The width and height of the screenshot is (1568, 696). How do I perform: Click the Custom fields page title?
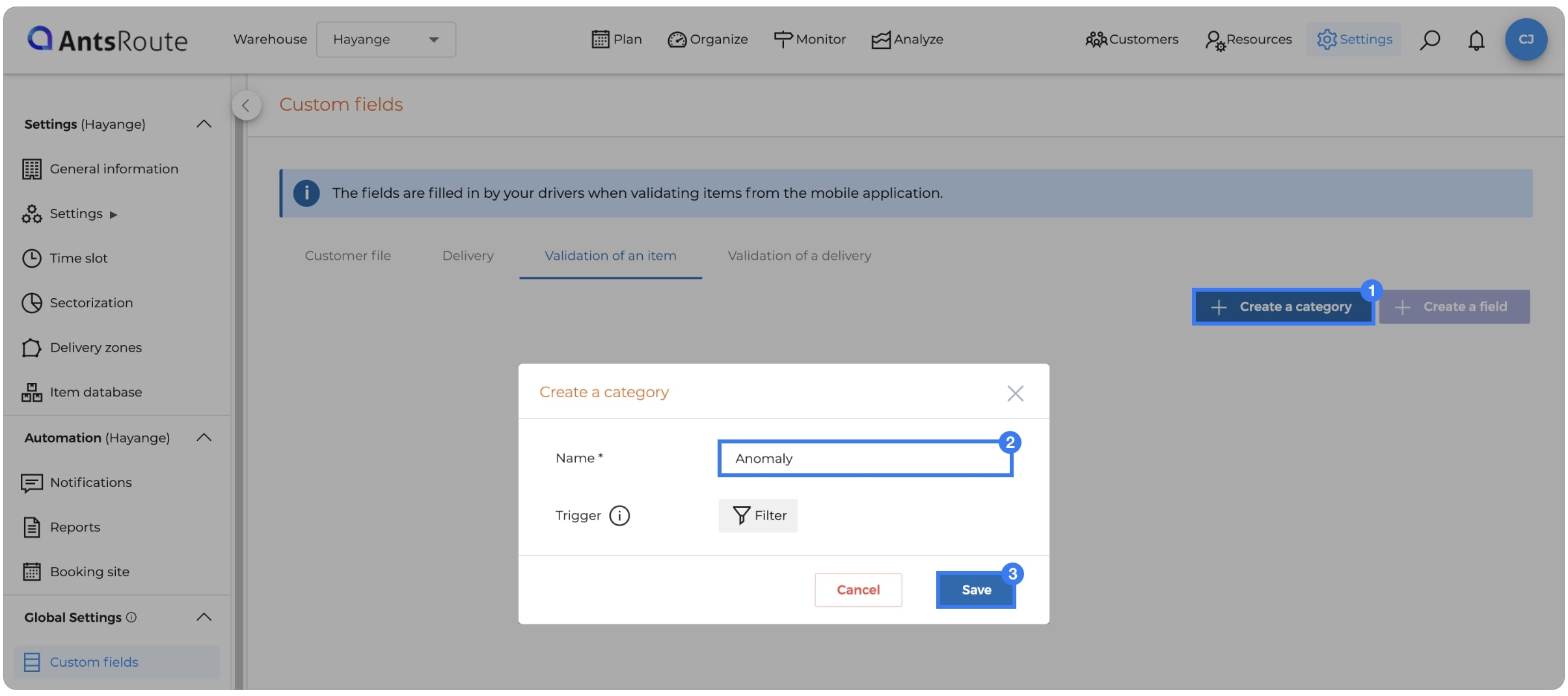[342, 105]
